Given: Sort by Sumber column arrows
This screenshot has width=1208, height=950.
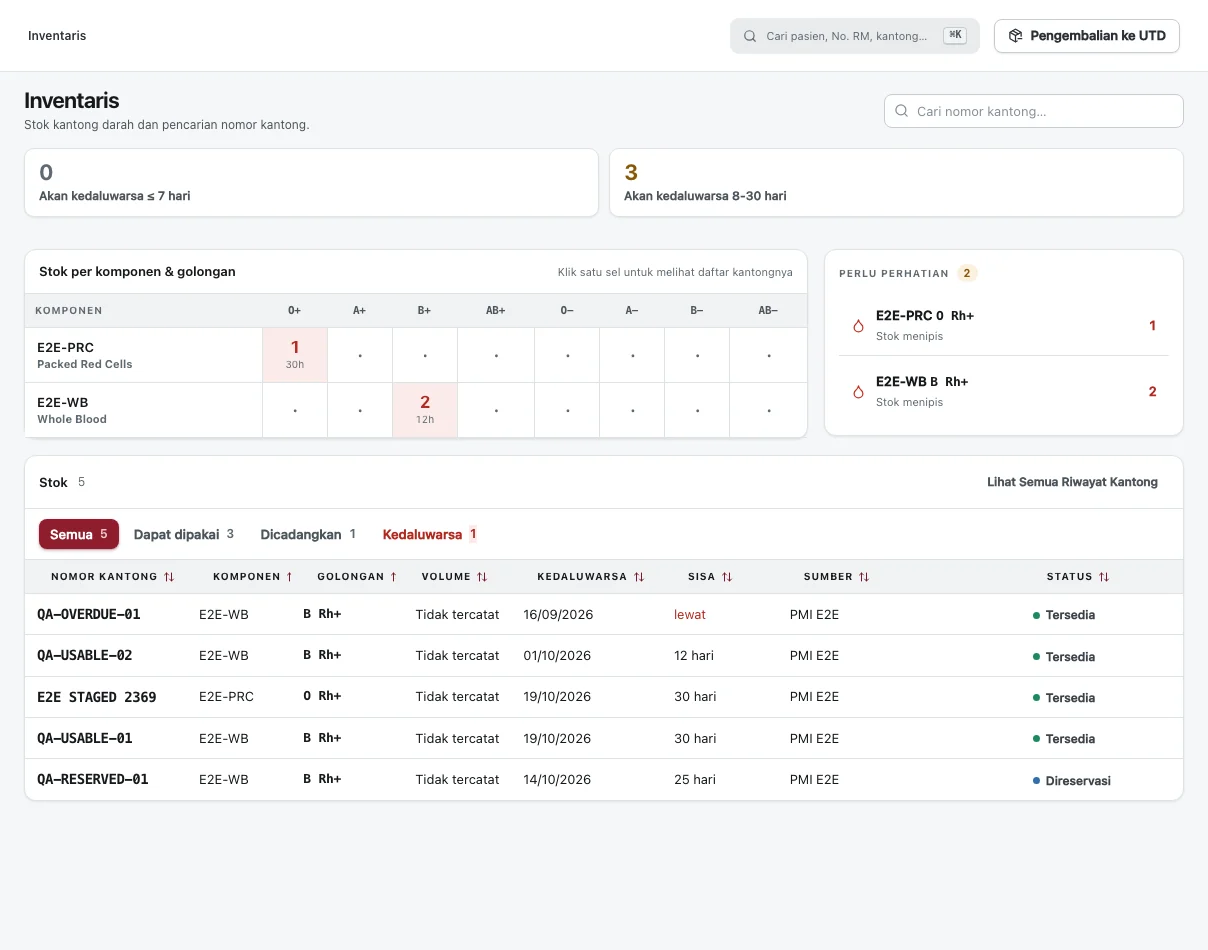Looking at the screenshot, I should tap(864, 577).
